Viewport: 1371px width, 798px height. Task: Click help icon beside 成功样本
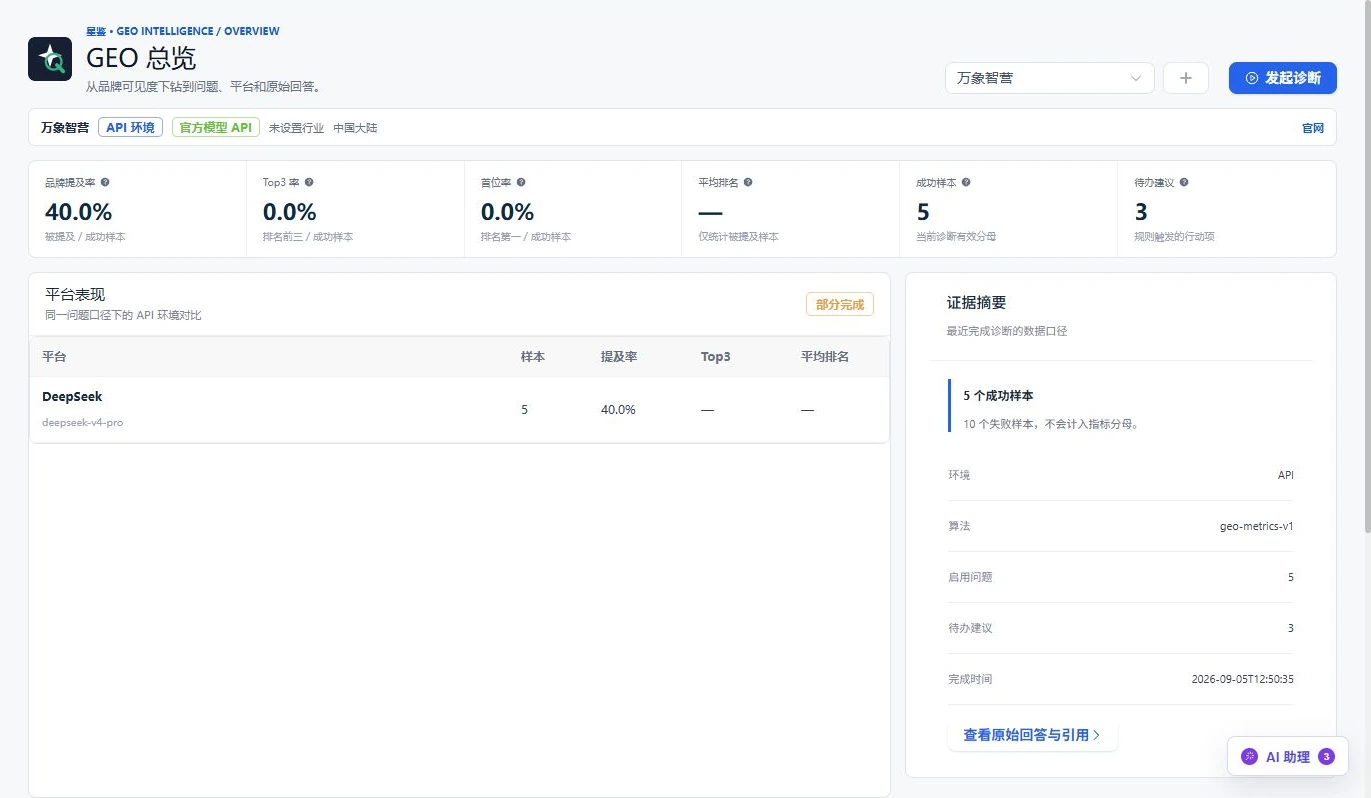(966, 183)
